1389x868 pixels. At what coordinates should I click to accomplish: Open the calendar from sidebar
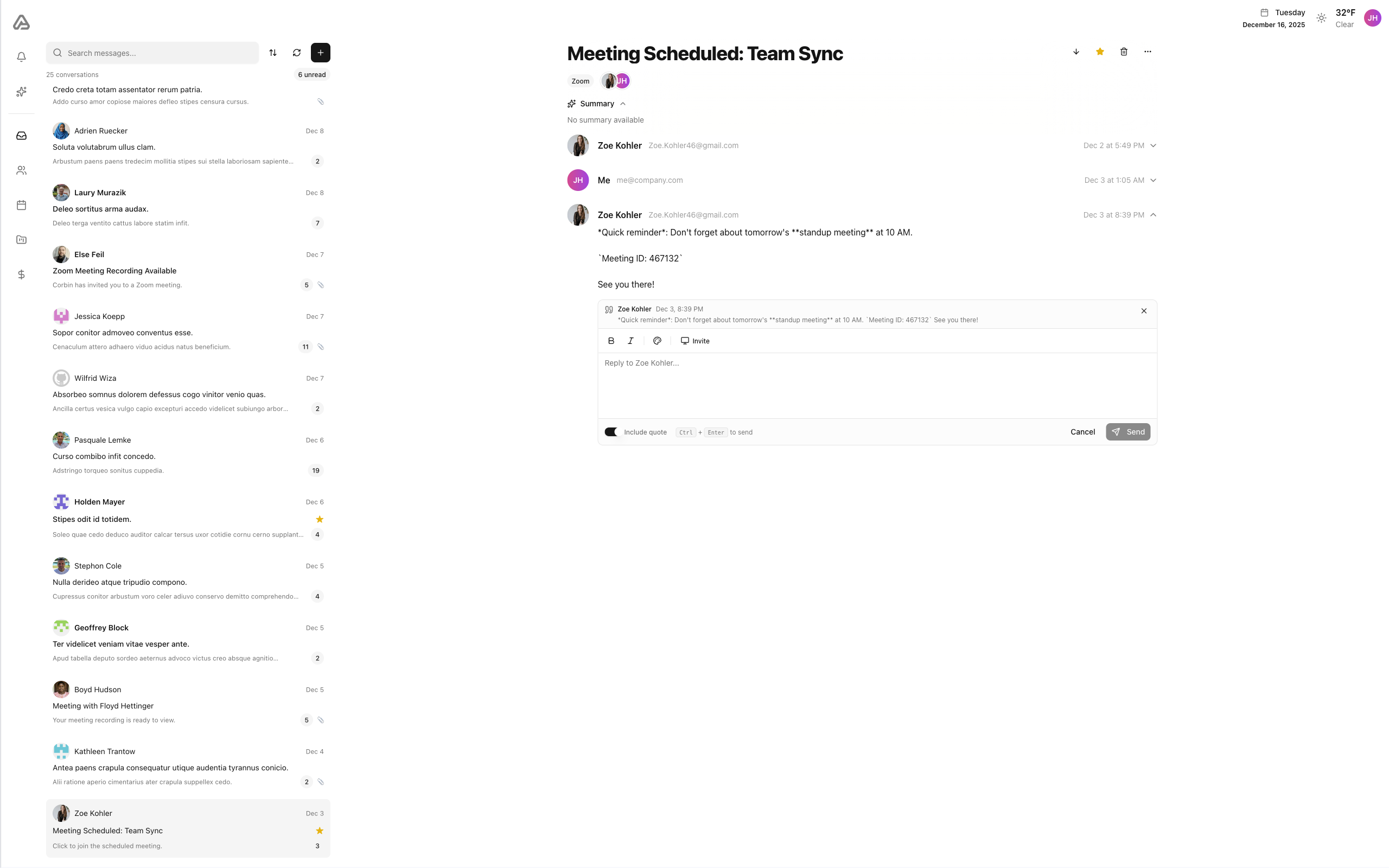[x=21, y=205]
